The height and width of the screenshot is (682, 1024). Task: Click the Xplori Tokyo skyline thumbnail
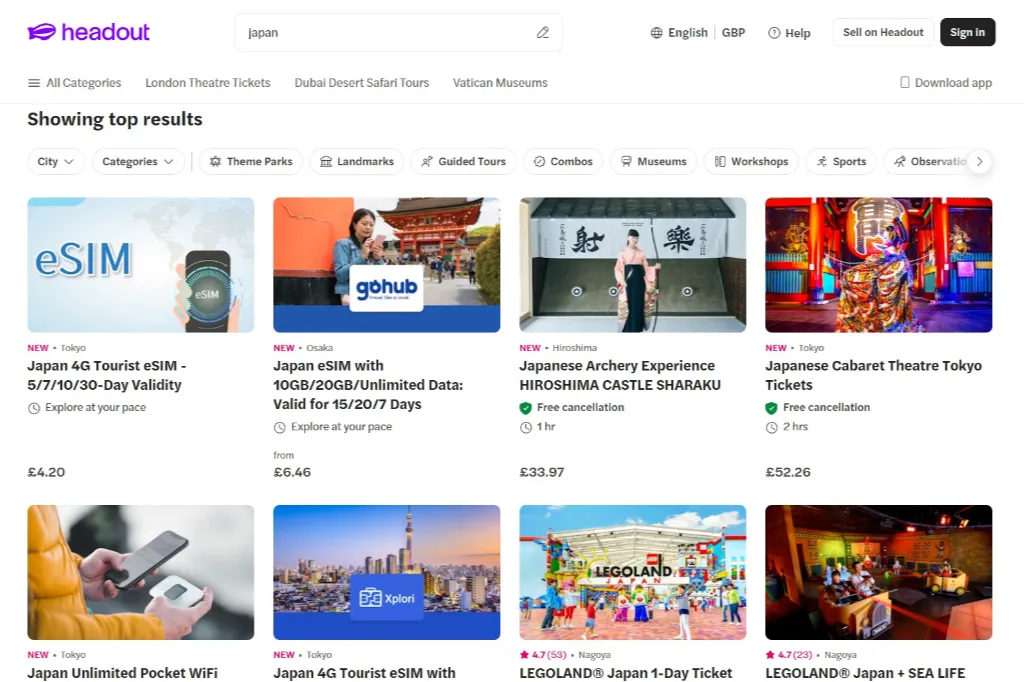387,572
